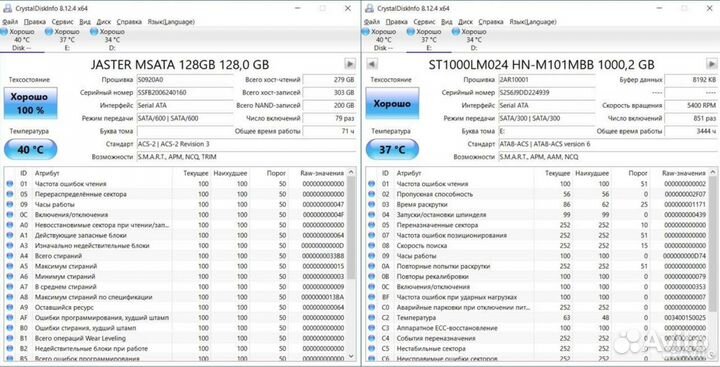Select the E: disk tab in left window
The image size is (720, 367).
(63, 40)
